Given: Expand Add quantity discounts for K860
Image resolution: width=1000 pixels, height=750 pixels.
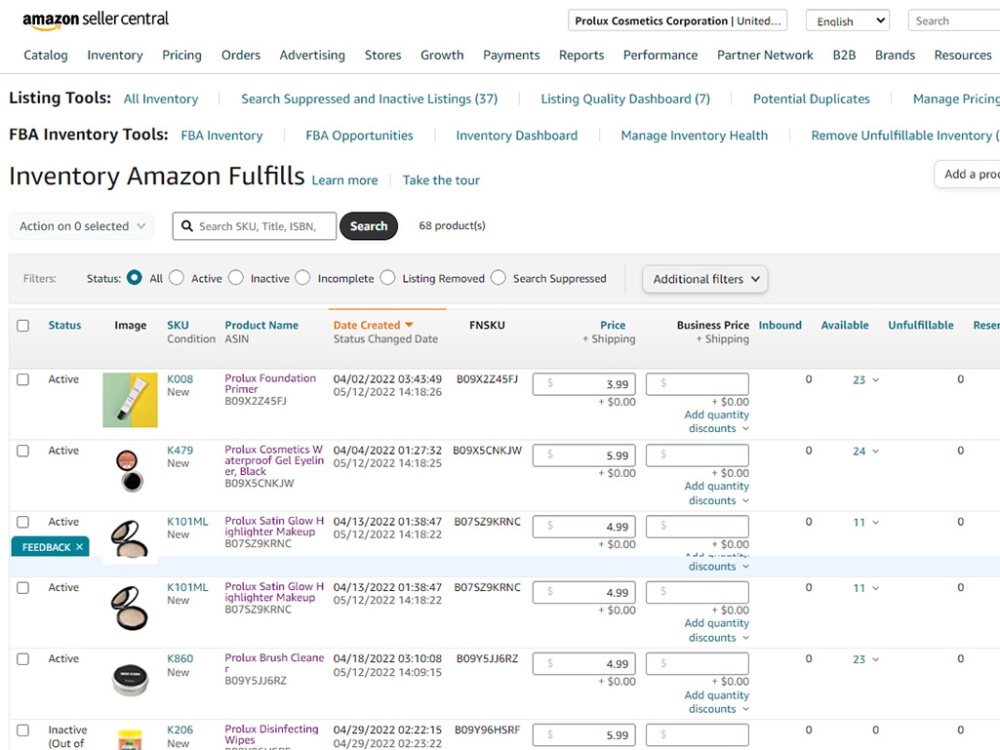Looking at the screenshot, I should 717,702.
